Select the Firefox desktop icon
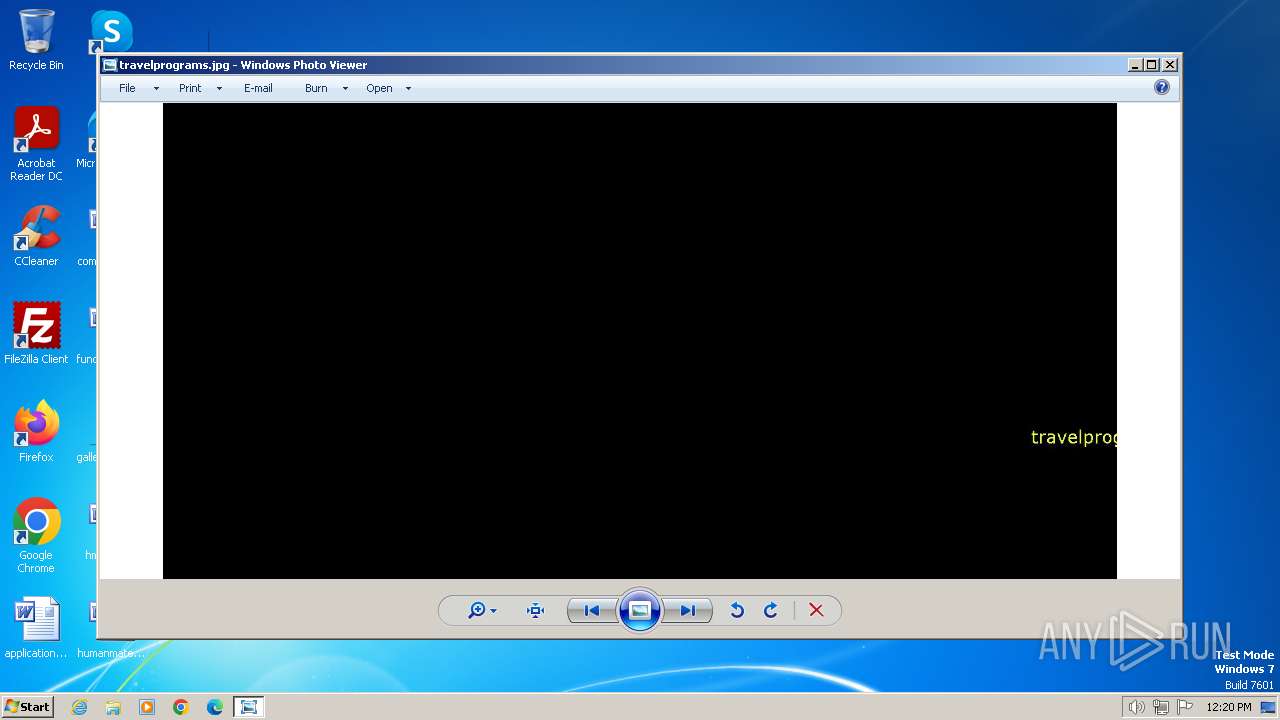Image resolution: width=1280 pixels, height=720 pixels. [36, 431]
